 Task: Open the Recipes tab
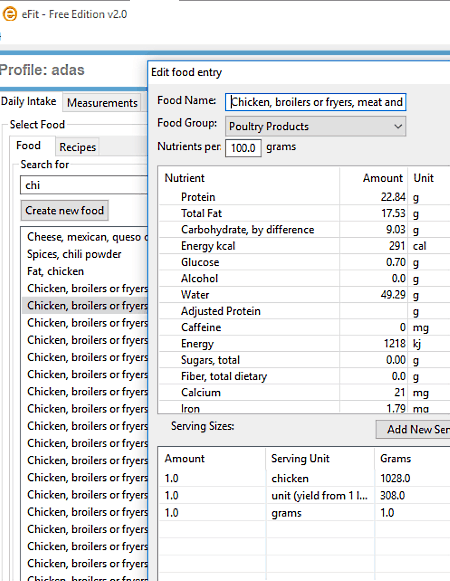(x=77, y=147)
